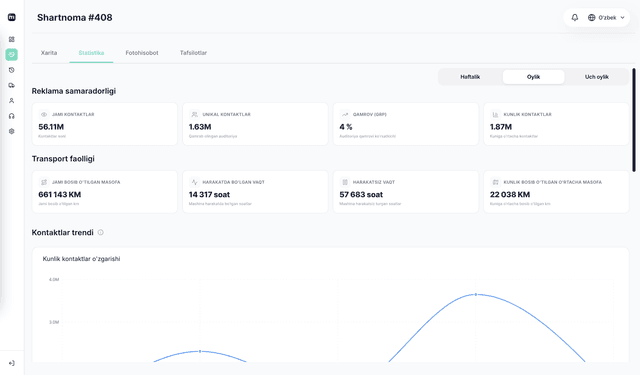Go to the Tafsilotlar tab
Screen dimensions: 640x375
pyautogui.click(x=193, y=53)
